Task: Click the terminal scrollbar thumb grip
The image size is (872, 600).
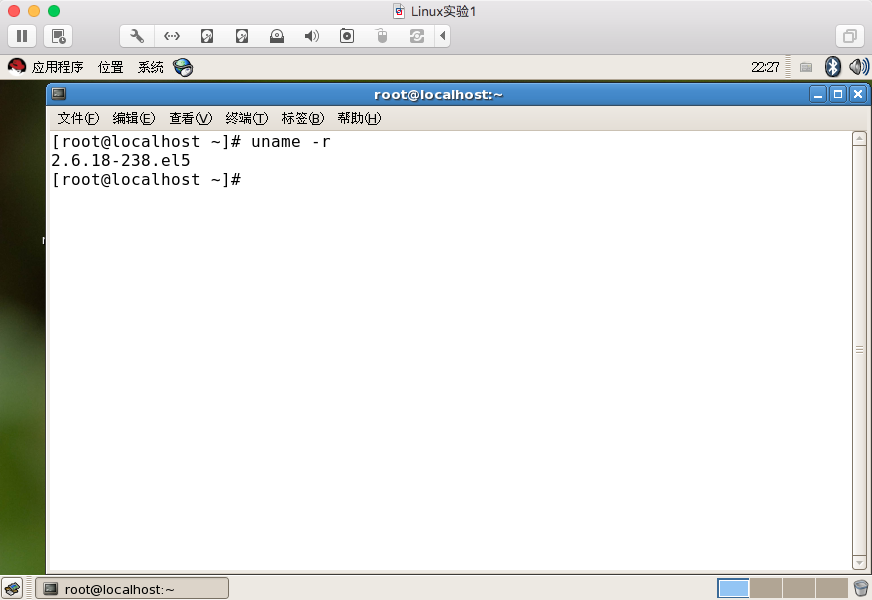Action: click(859, 349)
